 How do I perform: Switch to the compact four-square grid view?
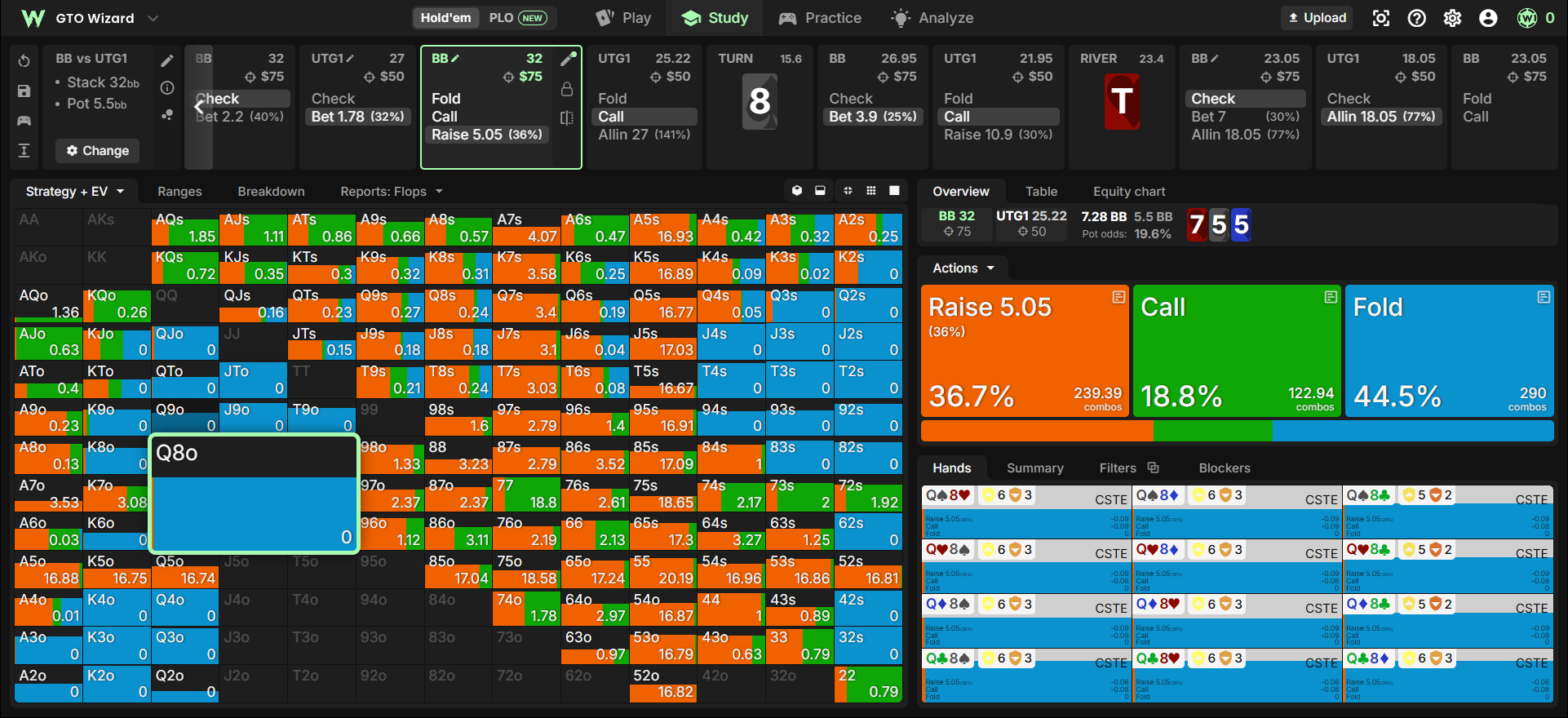848,191
